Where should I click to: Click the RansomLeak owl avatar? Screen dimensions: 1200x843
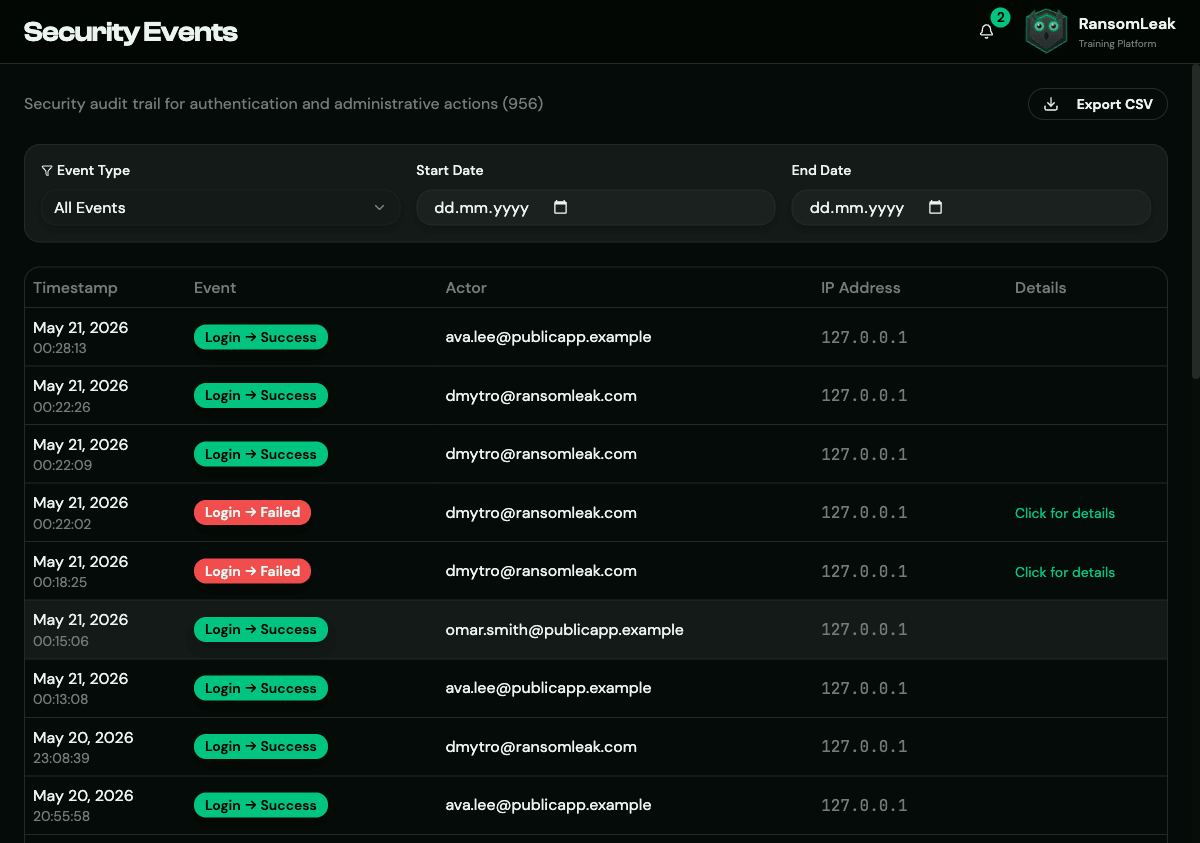[1046, 31]
